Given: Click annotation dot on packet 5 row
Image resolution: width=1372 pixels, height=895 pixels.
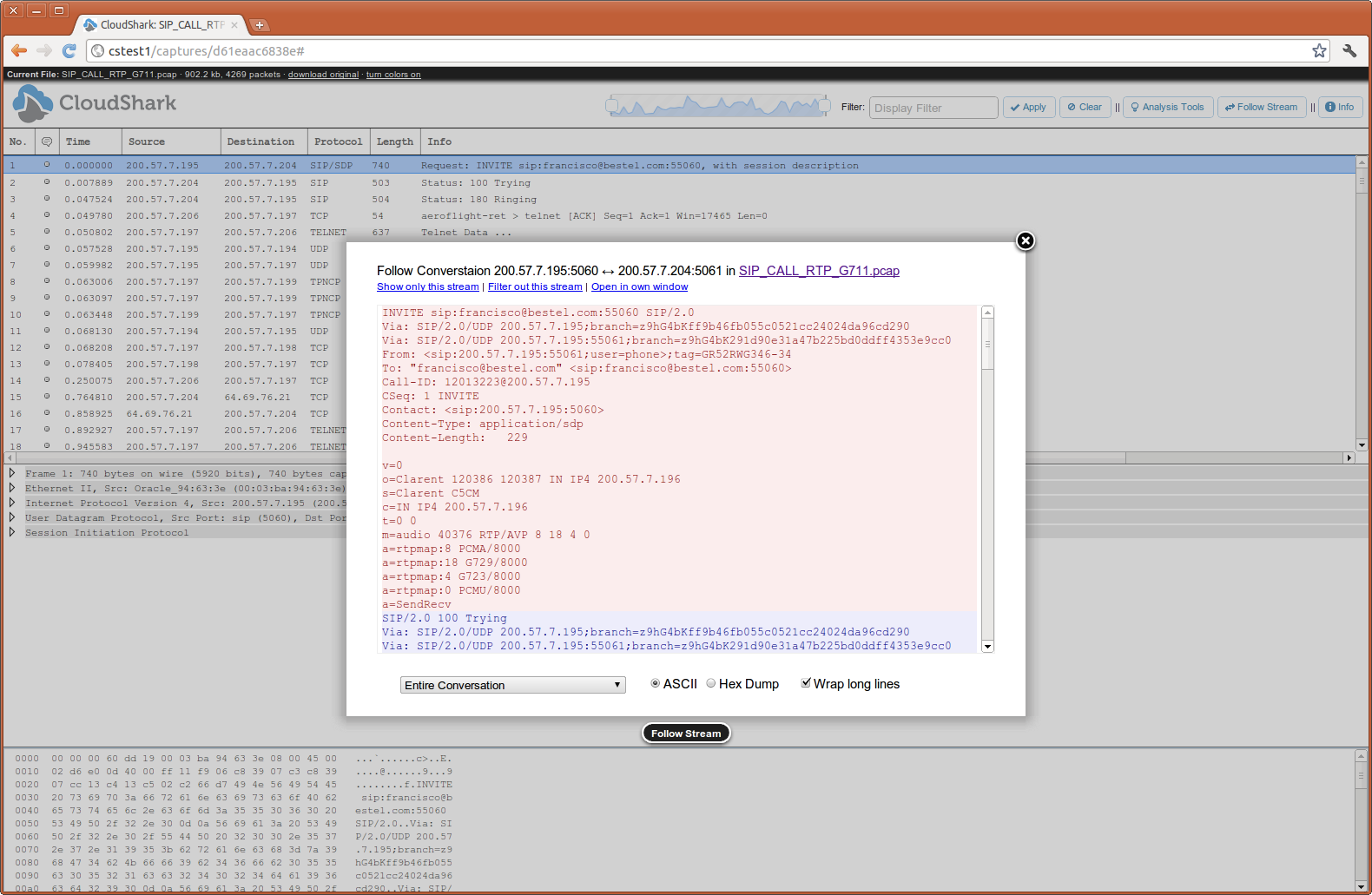Looking at the screenshot, I should 47,232.
